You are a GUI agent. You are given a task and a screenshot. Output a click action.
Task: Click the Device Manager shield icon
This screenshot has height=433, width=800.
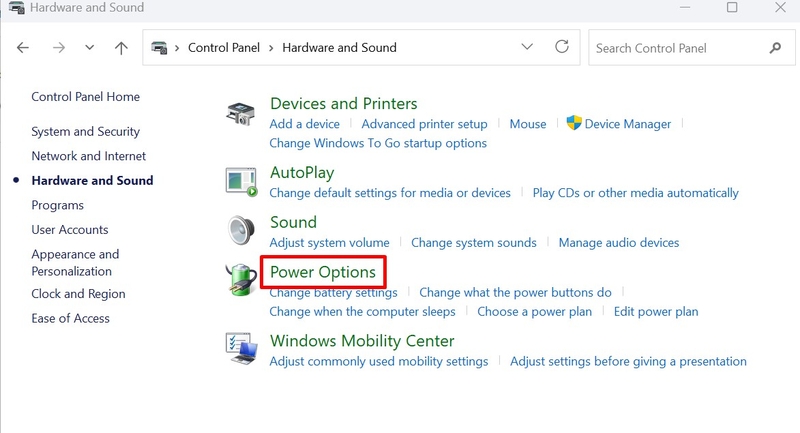[574, 122]
